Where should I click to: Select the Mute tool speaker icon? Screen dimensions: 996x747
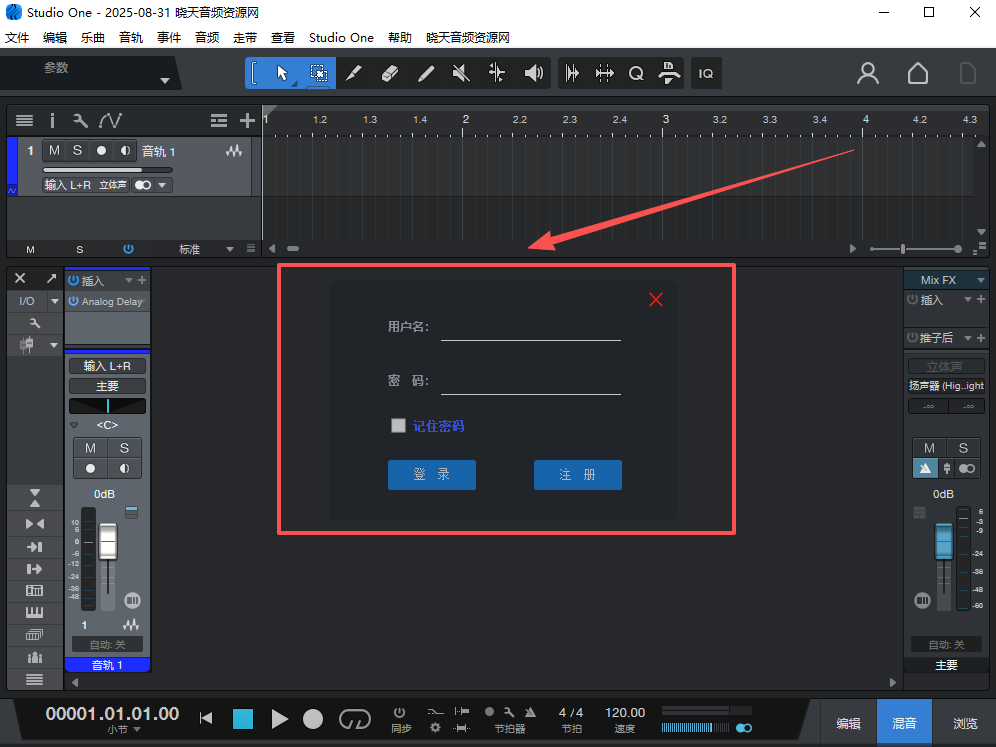pyautogui.click(x=461, y=73)
